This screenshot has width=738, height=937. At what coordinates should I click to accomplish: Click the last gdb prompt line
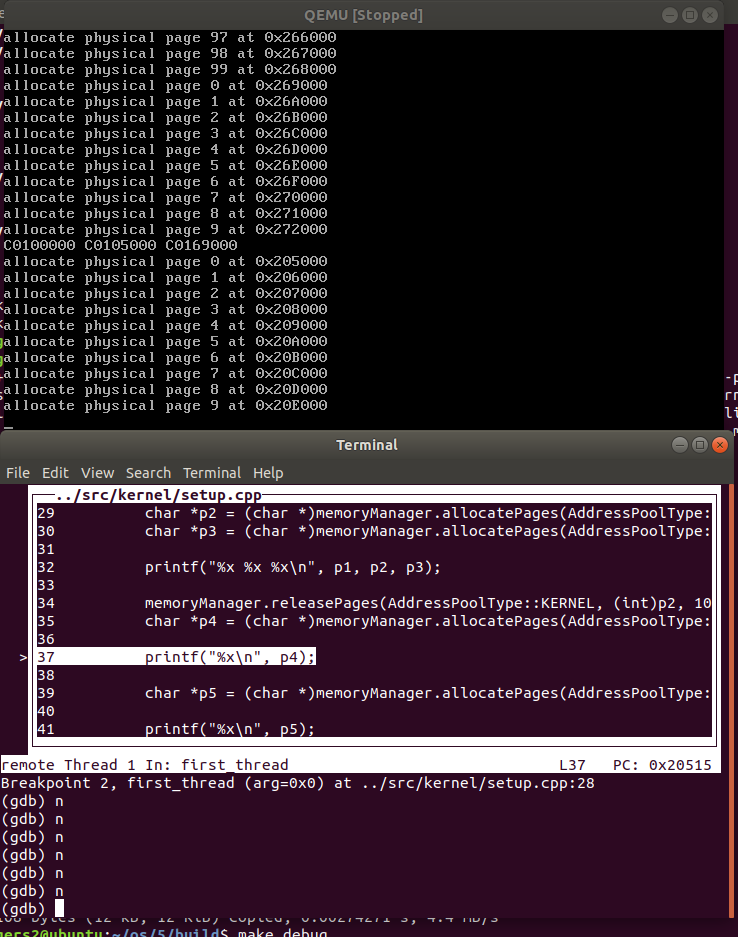(30, 908)
